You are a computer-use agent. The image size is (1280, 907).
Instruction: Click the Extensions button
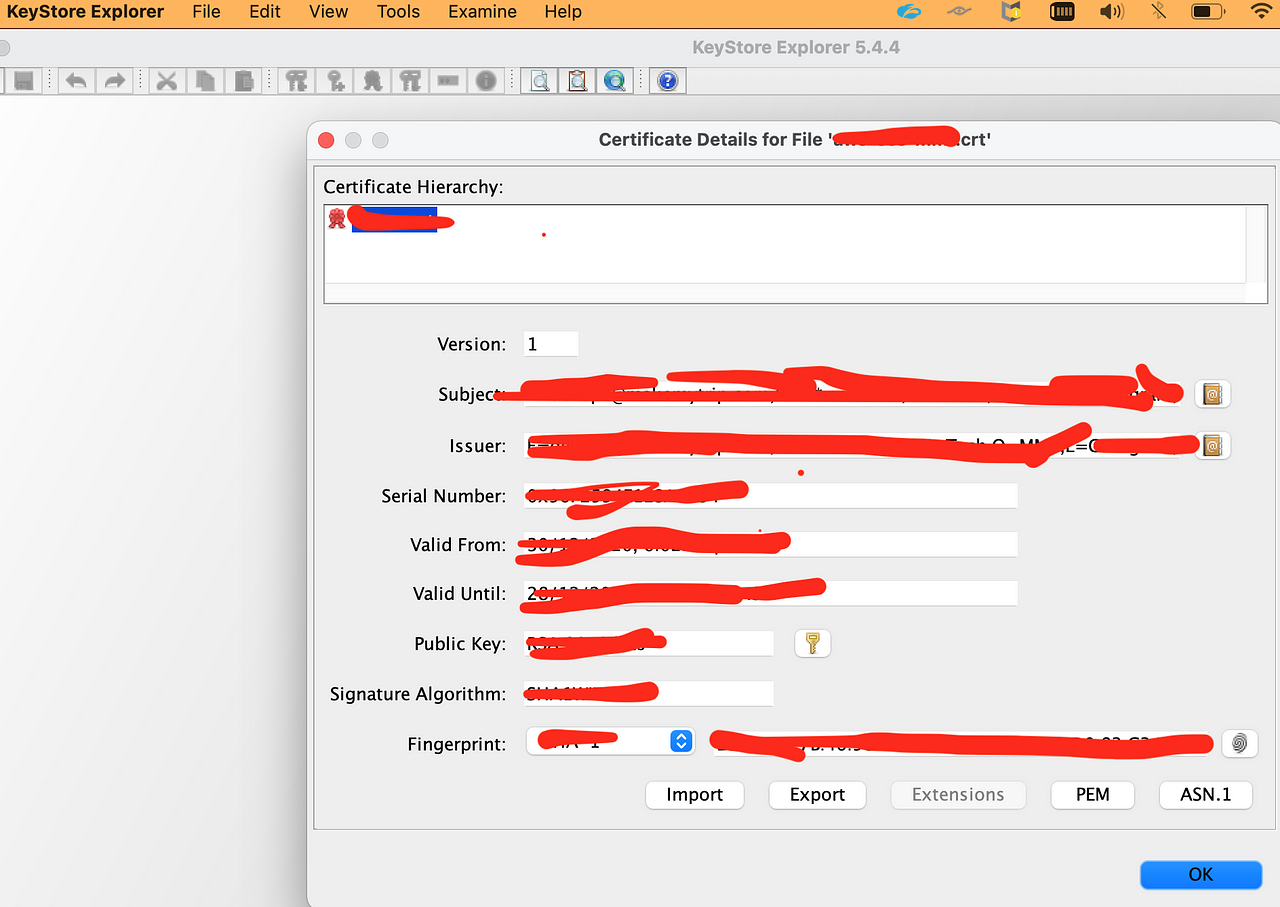[958, 794]
